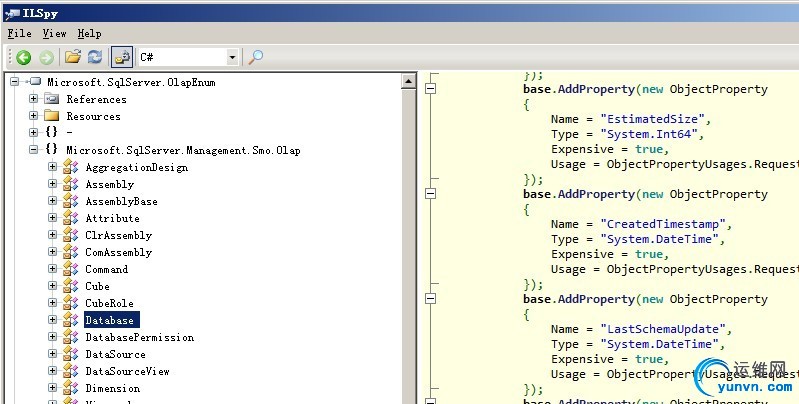This screenshot has width=799, height=404.
Task: Open the C# language dropdown
Action: point(232,57)
